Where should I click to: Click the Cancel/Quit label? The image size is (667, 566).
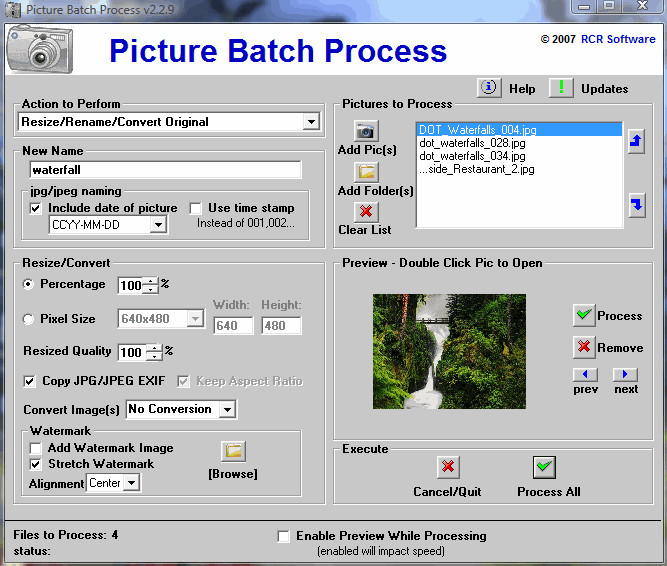point(447,492)
